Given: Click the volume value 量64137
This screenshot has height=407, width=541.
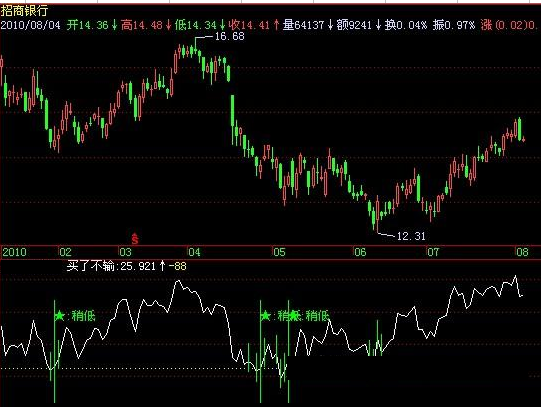Looking at the screenshot, I should click(x=304, y=25).
